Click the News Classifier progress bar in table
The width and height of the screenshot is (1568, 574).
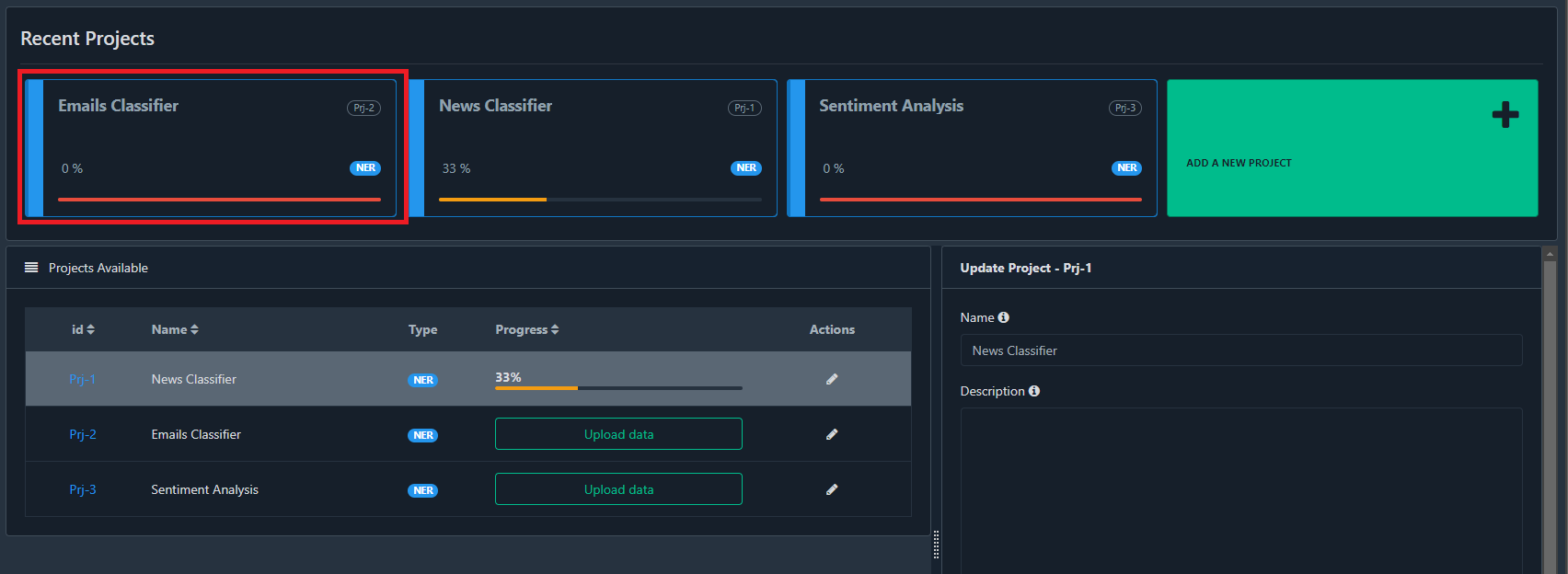[618, 387]
